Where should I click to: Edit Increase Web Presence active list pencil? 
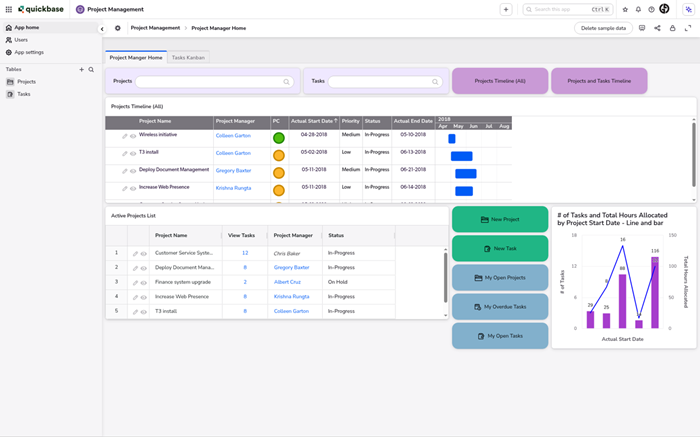135,297
